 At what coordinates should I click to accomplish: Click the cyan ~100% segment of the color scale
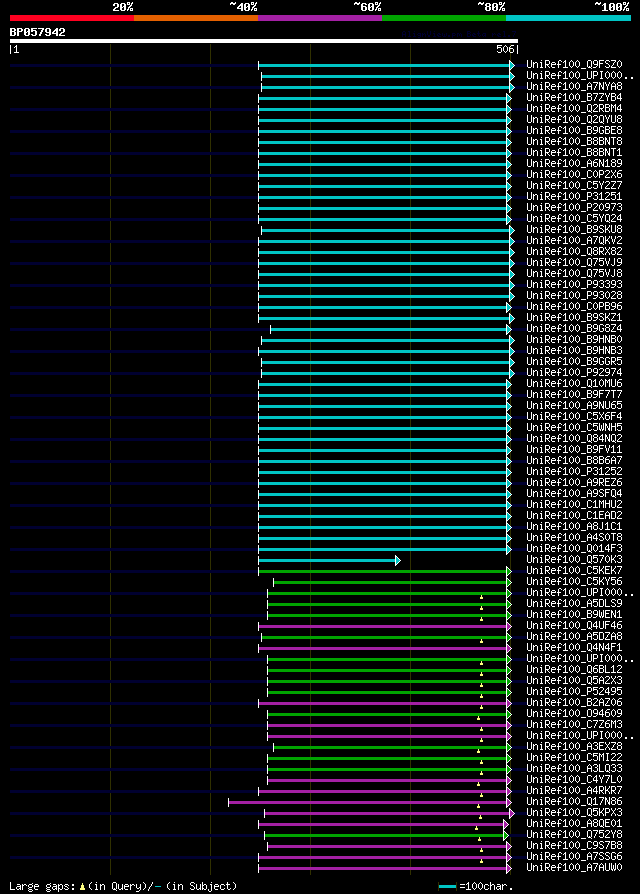coord(568,18)
